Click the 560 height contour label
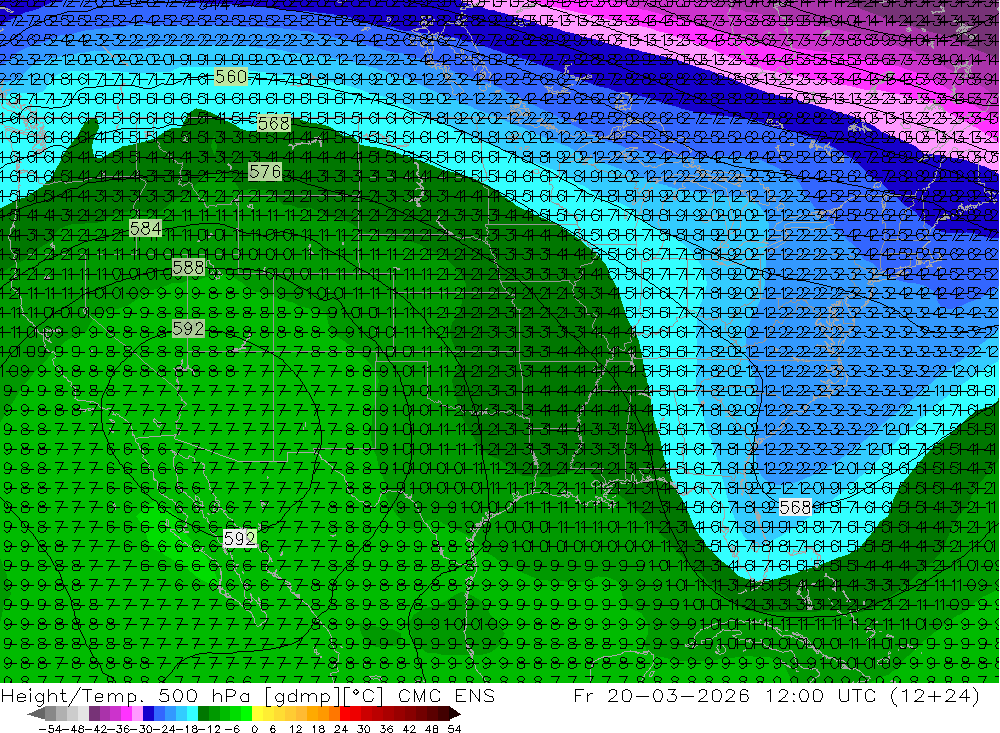This screenshot has width=1000, height=733. click(x=231, y=77)
